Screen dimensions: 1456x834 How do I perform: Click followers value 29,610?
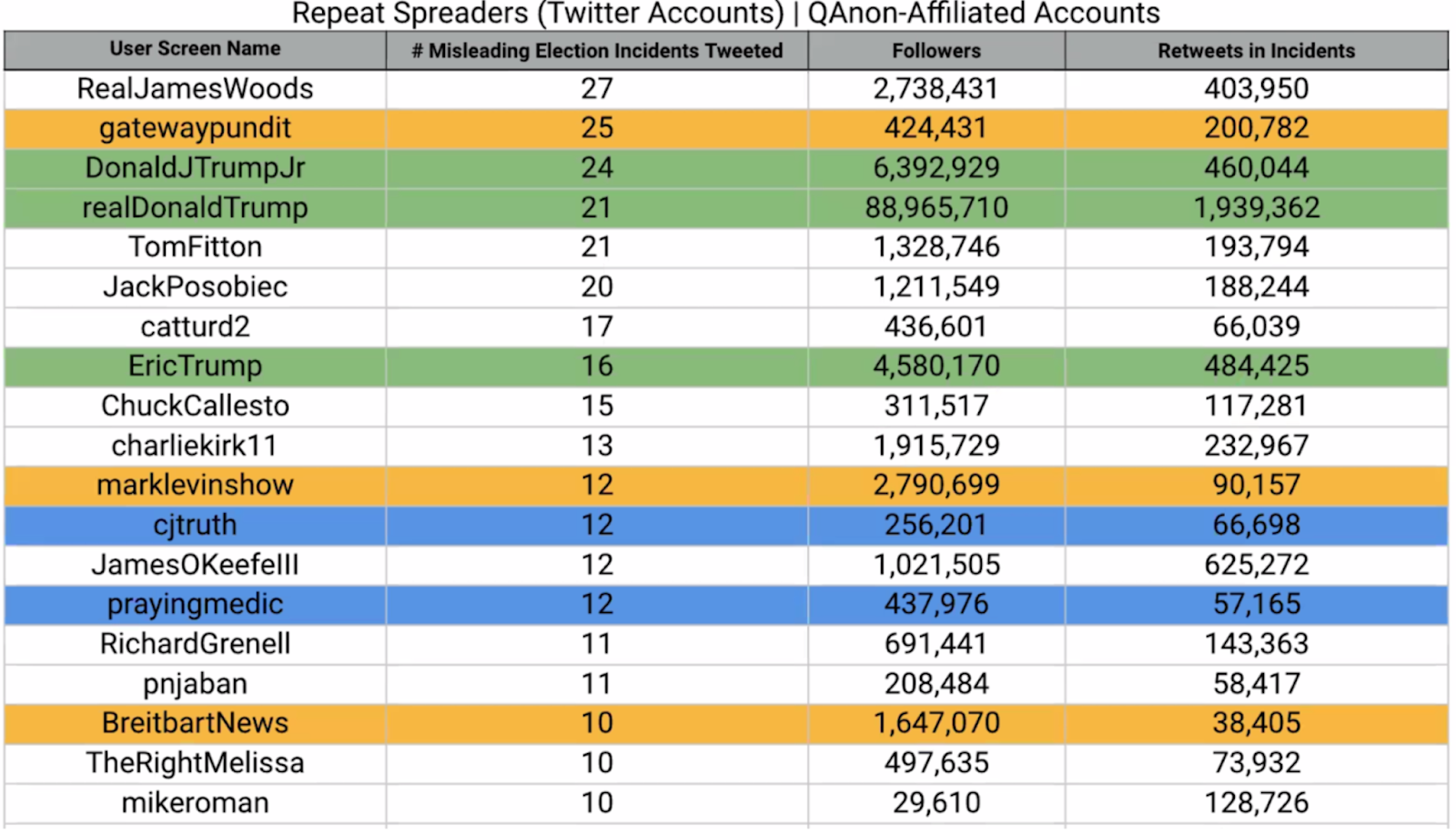coord(936,803)
